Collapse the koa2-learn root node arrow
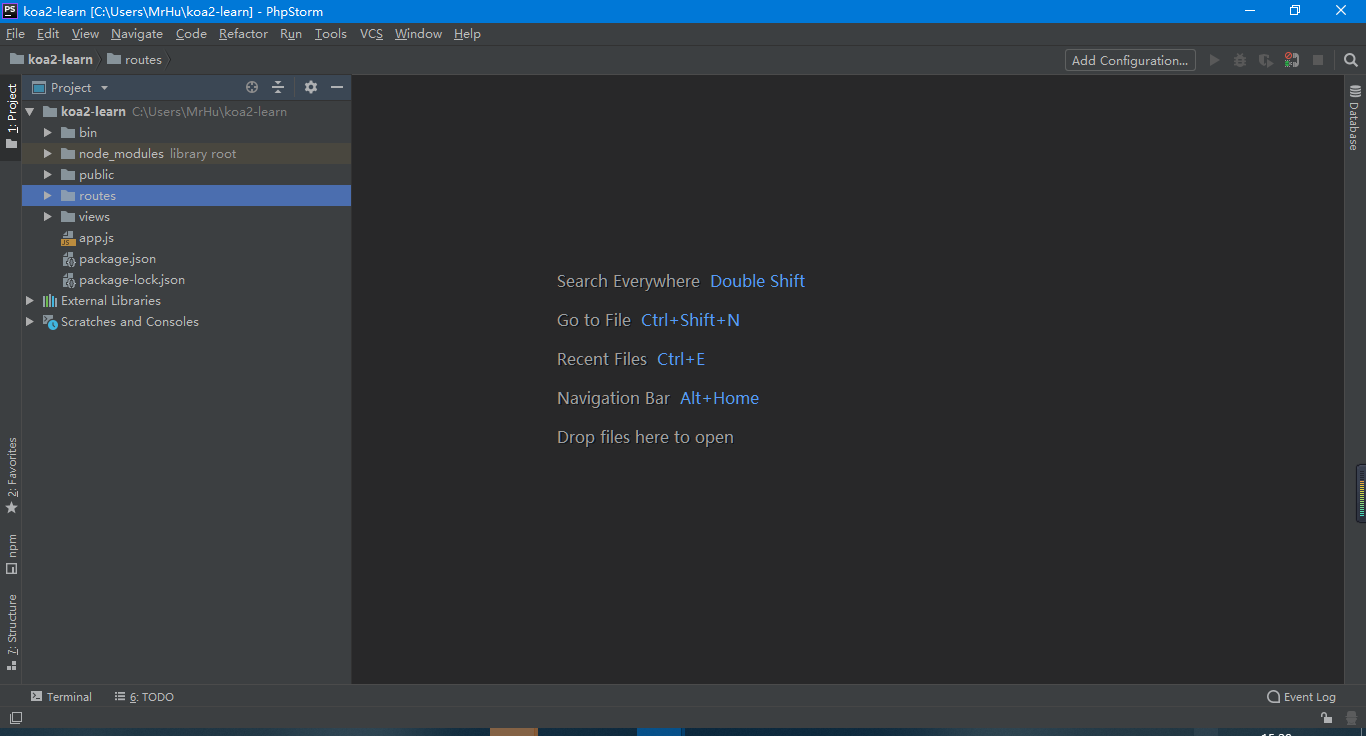Screen dimensions: 1366x736 click(30, 112)
